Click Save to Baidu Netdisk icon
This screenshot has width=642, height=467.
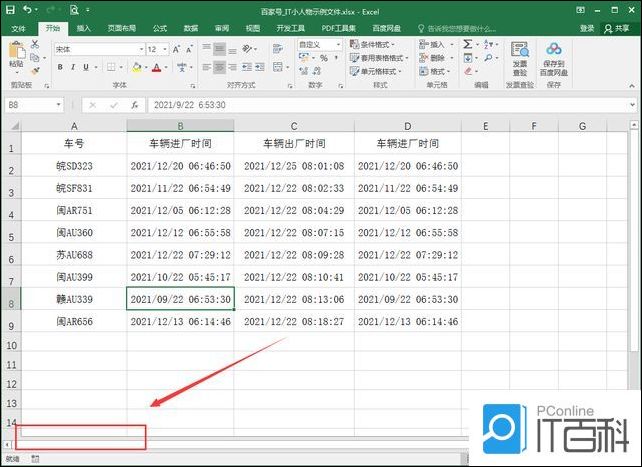[554, 59]
